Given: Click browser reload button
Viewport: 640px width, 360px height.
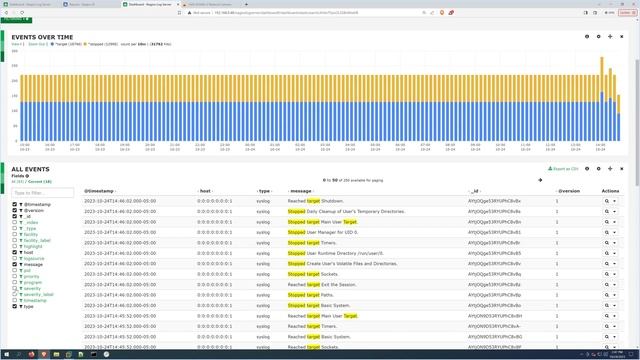Looking at the screenshot, I should [x=22, y=13].
